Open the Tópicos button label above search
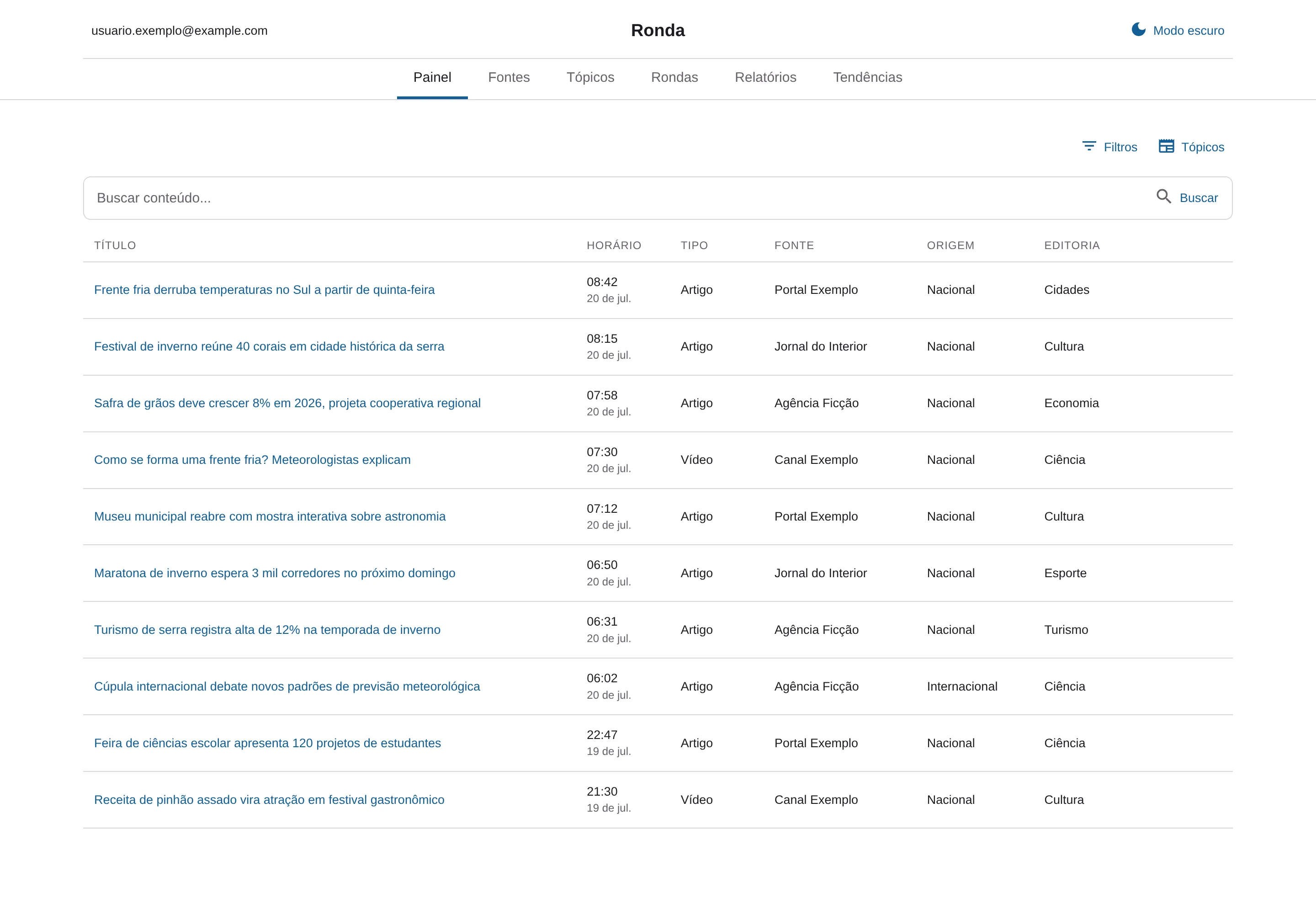The width and height of the screenshot is (1316, 914). pos(1202,147)
